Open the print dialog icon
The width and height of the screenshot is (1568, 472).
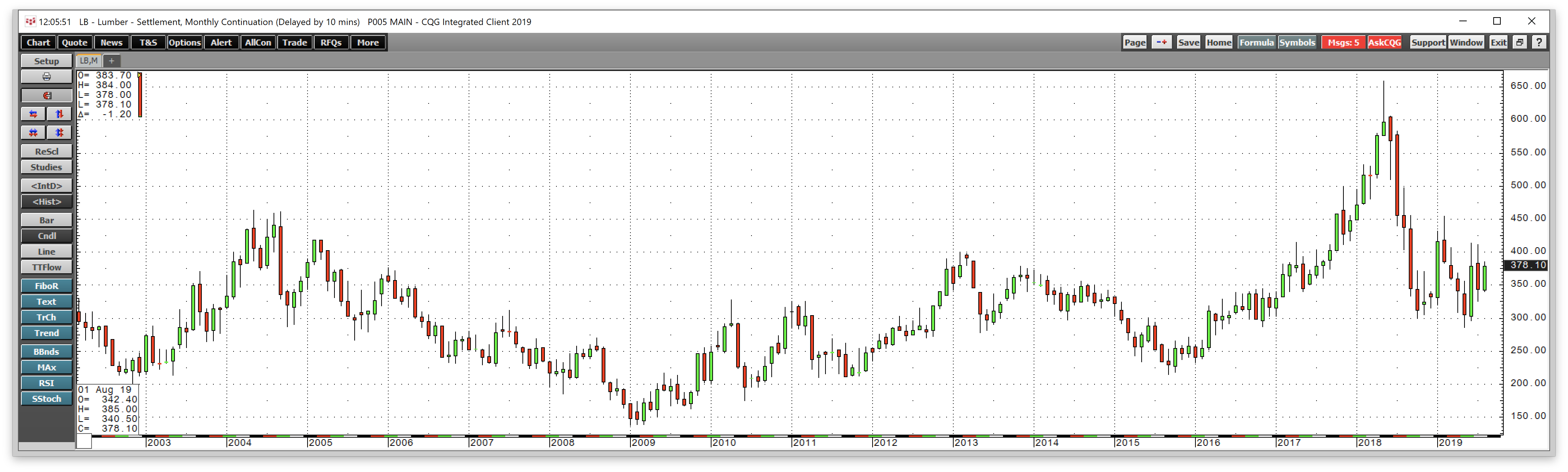[46, 76]
